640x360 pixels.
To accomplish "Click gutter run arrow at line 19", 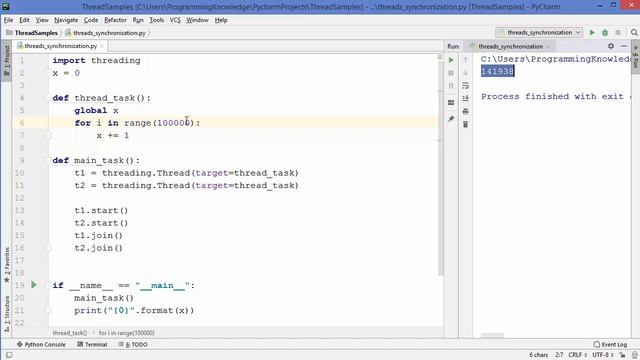I will (x=34, y=284).
